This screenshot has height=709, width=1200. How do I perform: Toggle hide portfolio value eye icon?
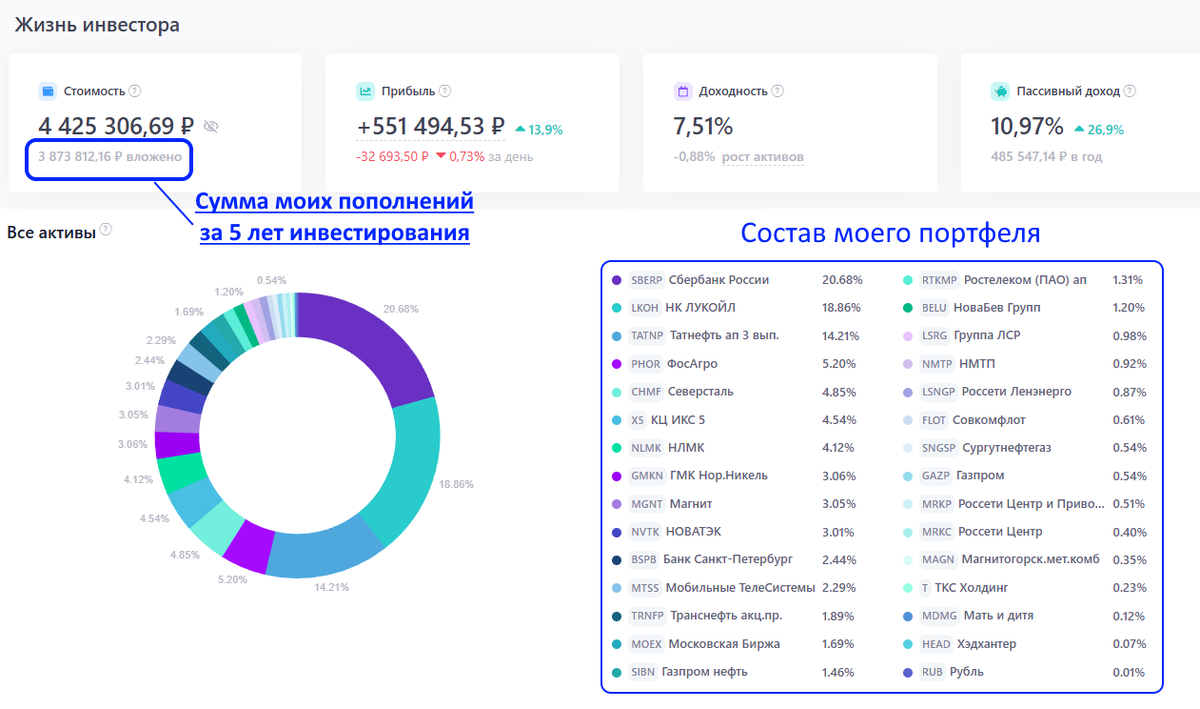pyautogui.click(x=210, y=127)
